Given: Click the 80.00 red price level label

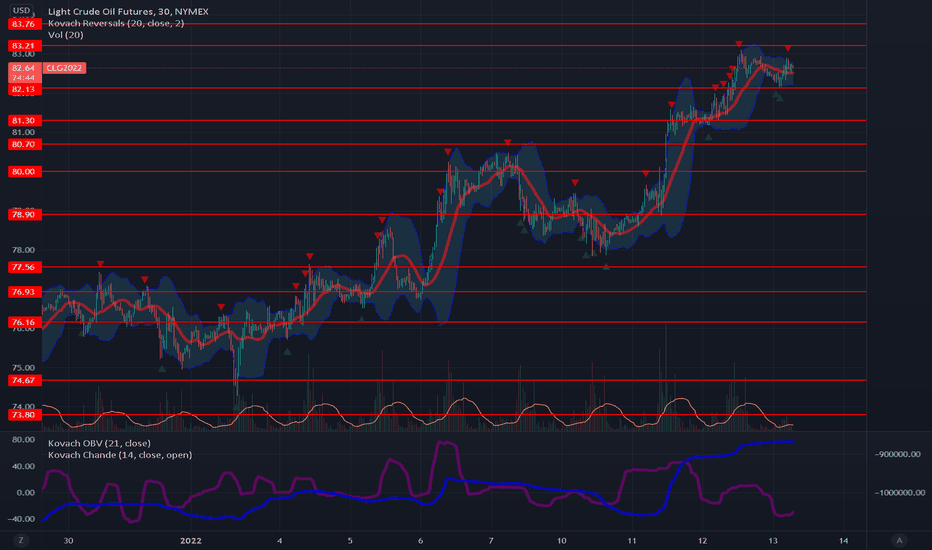Looking at the screenshot, I should point(25,171).
